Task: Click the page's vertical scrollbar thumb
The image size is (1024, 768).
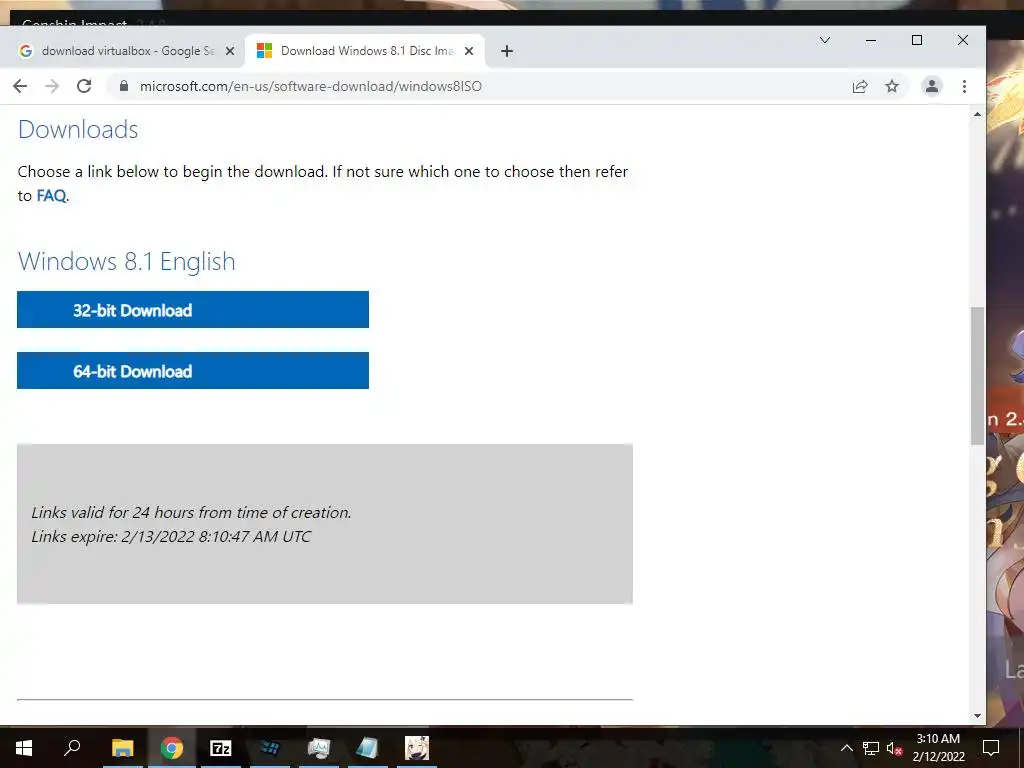Action: pos(978,376)
